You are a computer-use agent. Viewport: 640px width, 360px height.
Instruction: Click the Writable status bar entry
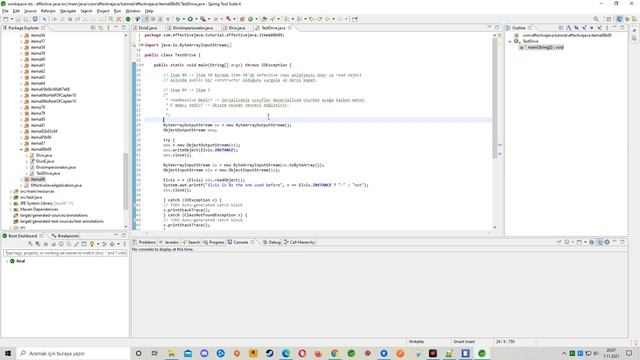click(416, 342)
